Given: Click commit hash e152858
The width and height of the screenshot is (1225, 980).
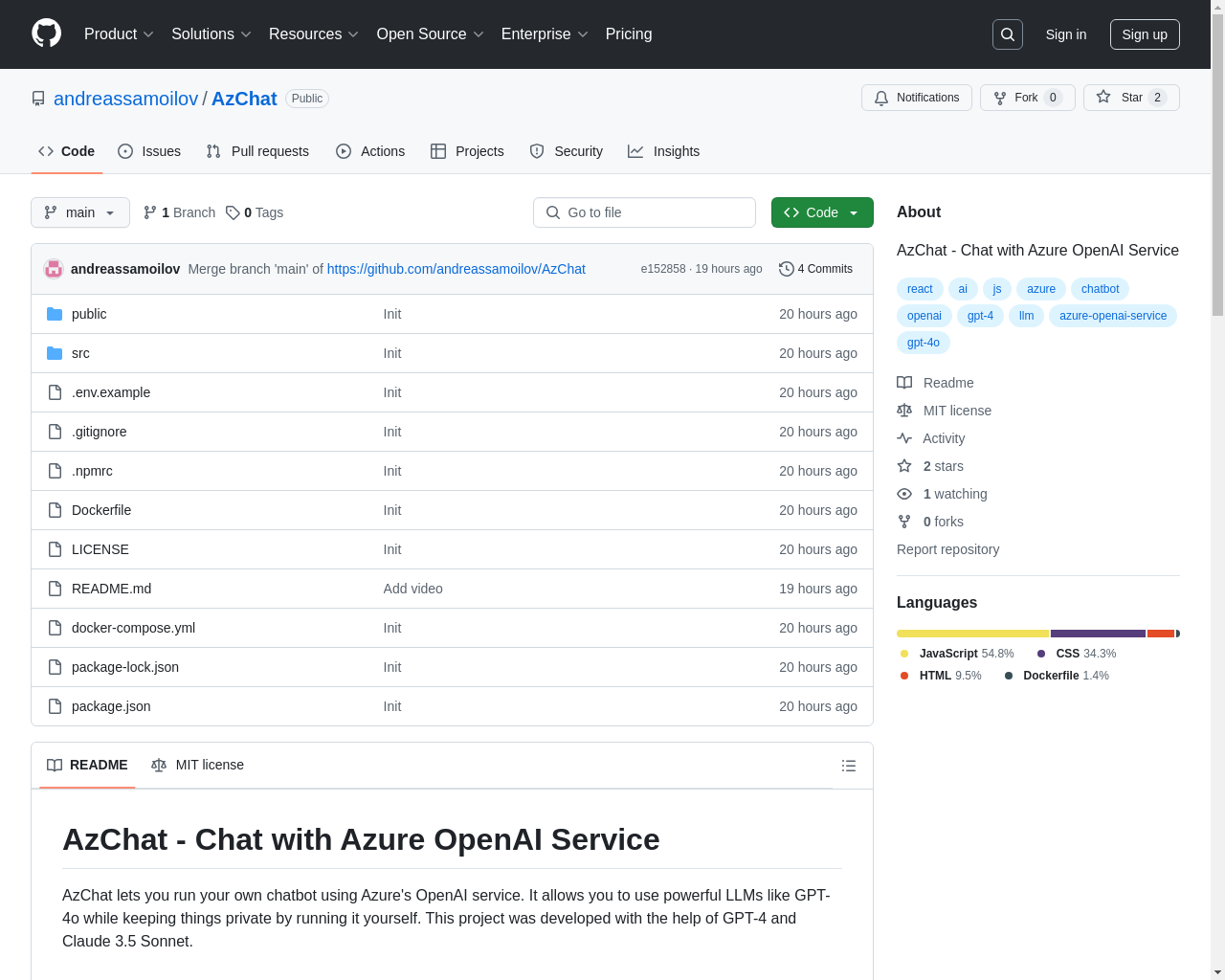Looking at the screenshot, I should click(x=663, y=269).
